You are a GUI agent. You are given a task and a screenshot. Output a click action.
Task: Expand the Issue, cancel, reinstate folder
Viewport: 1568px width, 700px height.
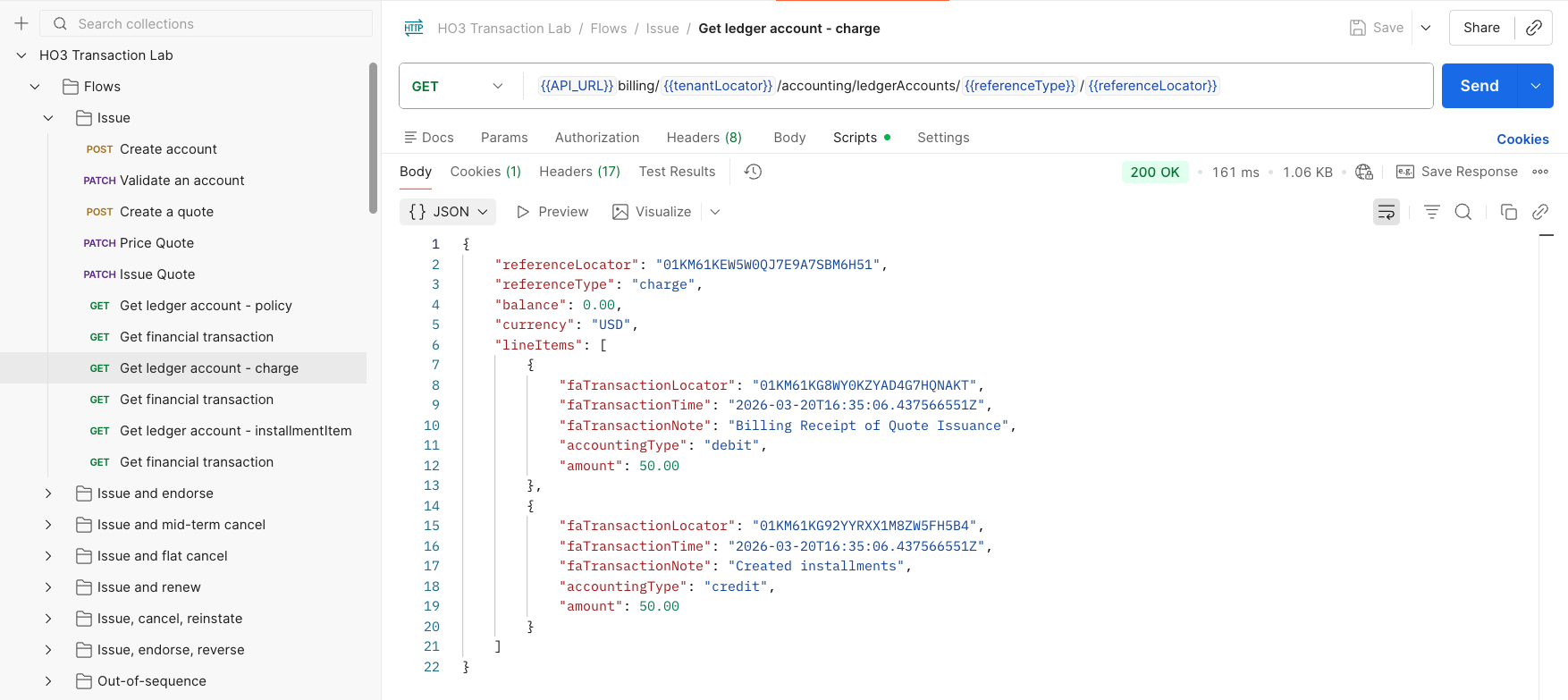coord(48,619)
